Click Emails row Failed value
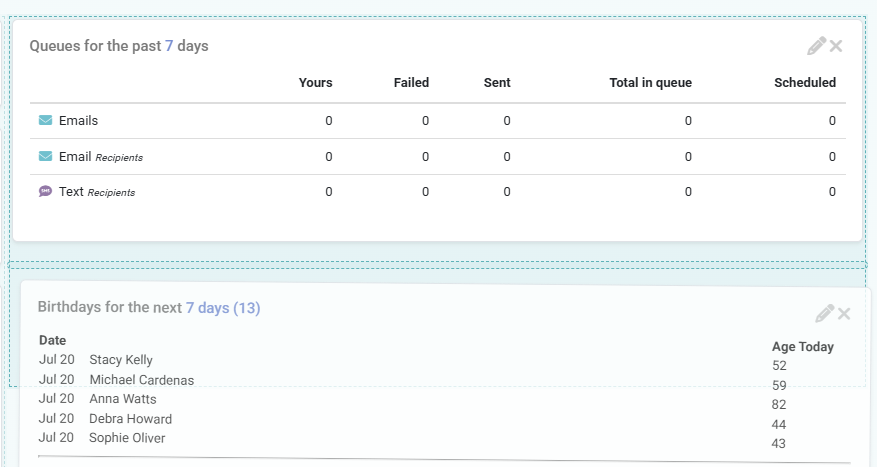This screenshot has height=467, width=877. [426, 121]
